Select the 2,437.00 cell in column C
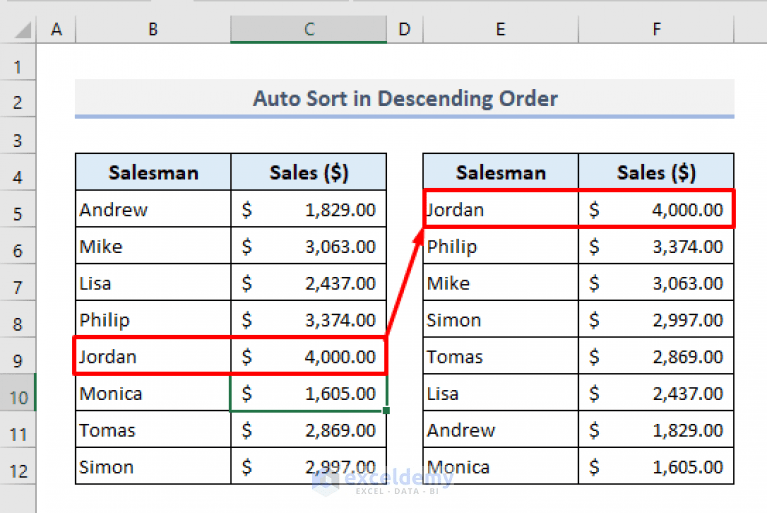Viewport: 767px width, 513px height. pos(309,283)
